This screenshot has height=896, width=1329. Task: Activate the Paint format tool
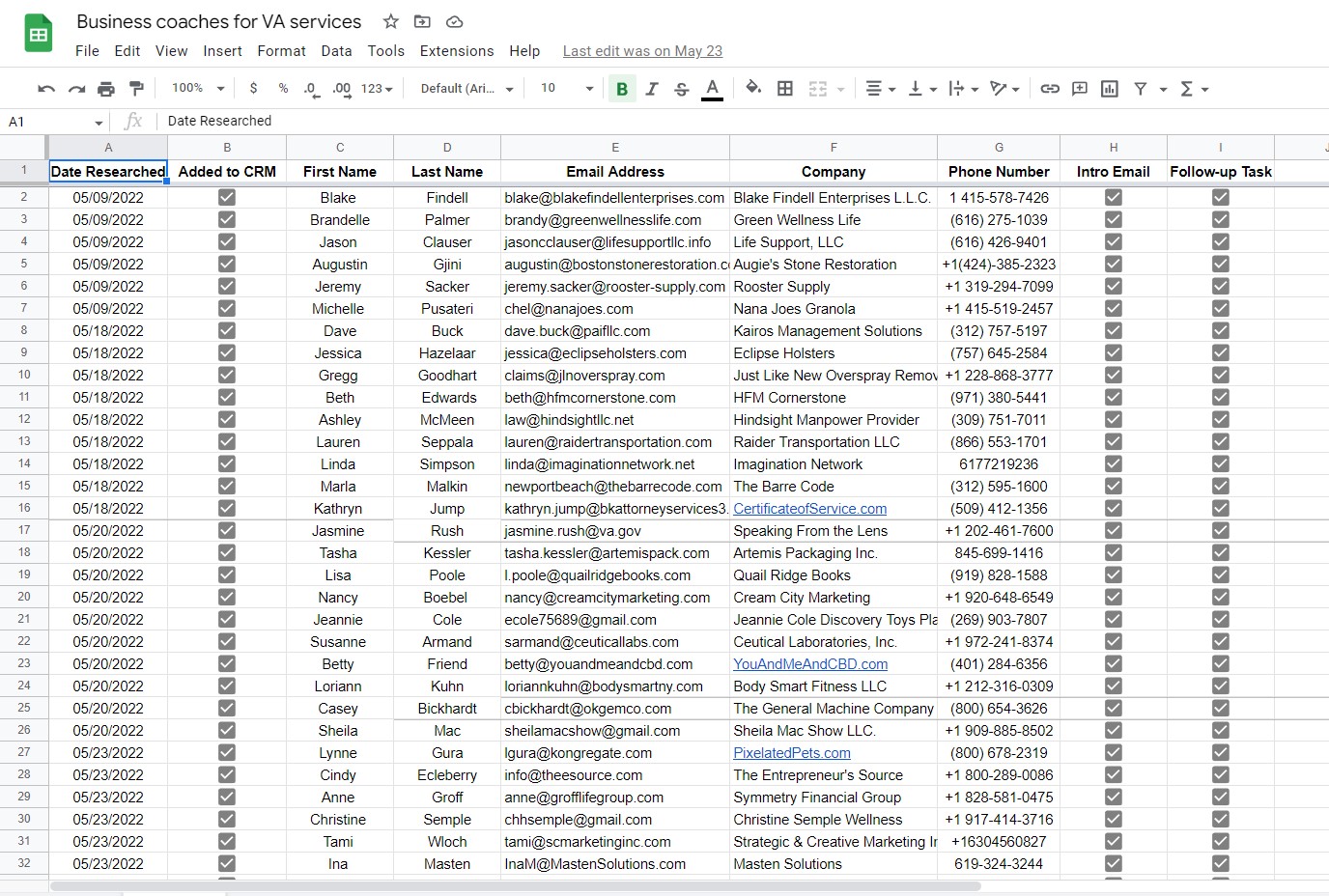(136, 89)
